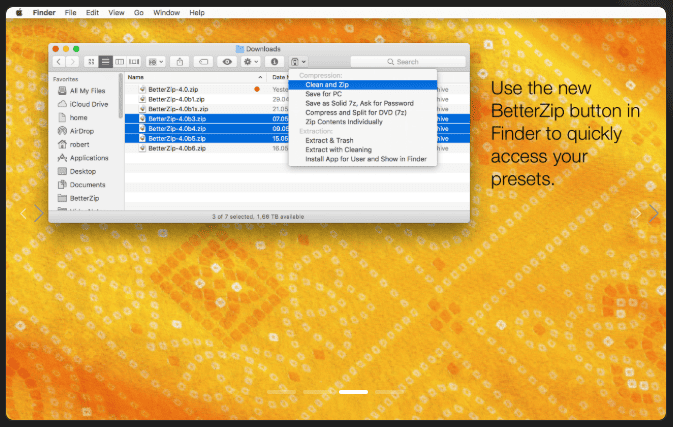Screen dimensions: 673x427
Task: Open robert folder in sidebar
Action: coord(73,145)
